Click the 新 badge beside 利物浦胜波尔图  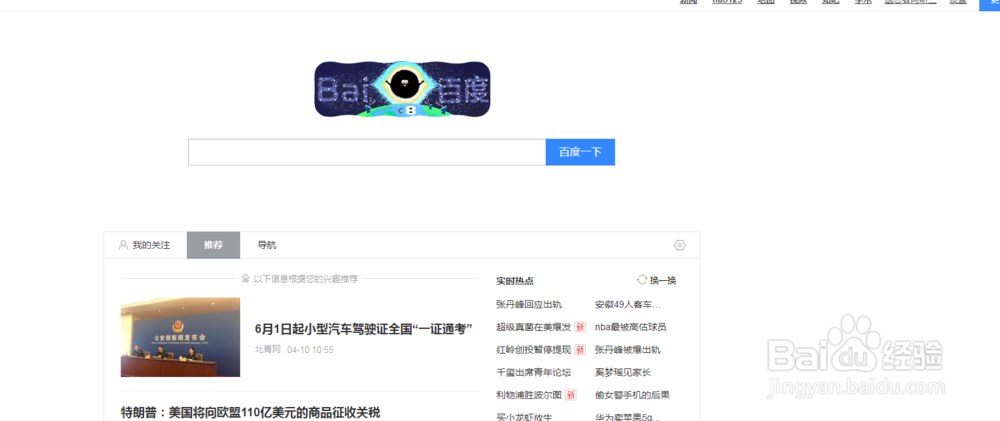pos(571,395)
